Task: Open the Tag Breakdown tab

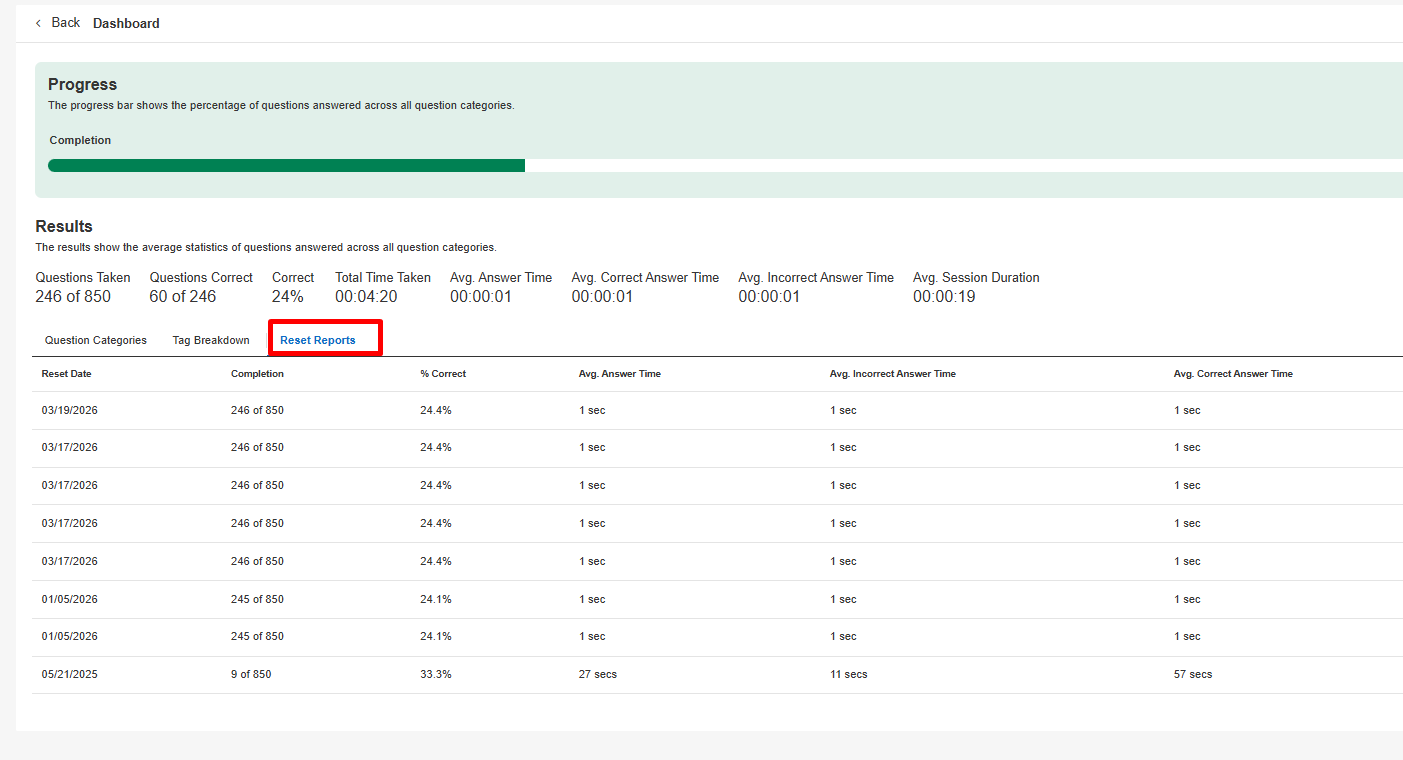Action: point(211,340)
